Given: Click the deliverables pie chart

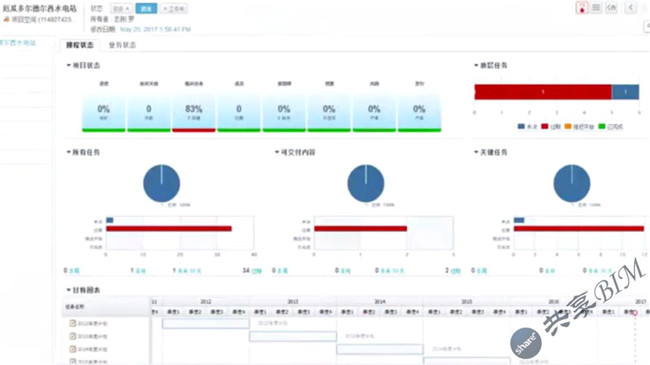Looking at the screenshot, I should [x=366, y=183].
